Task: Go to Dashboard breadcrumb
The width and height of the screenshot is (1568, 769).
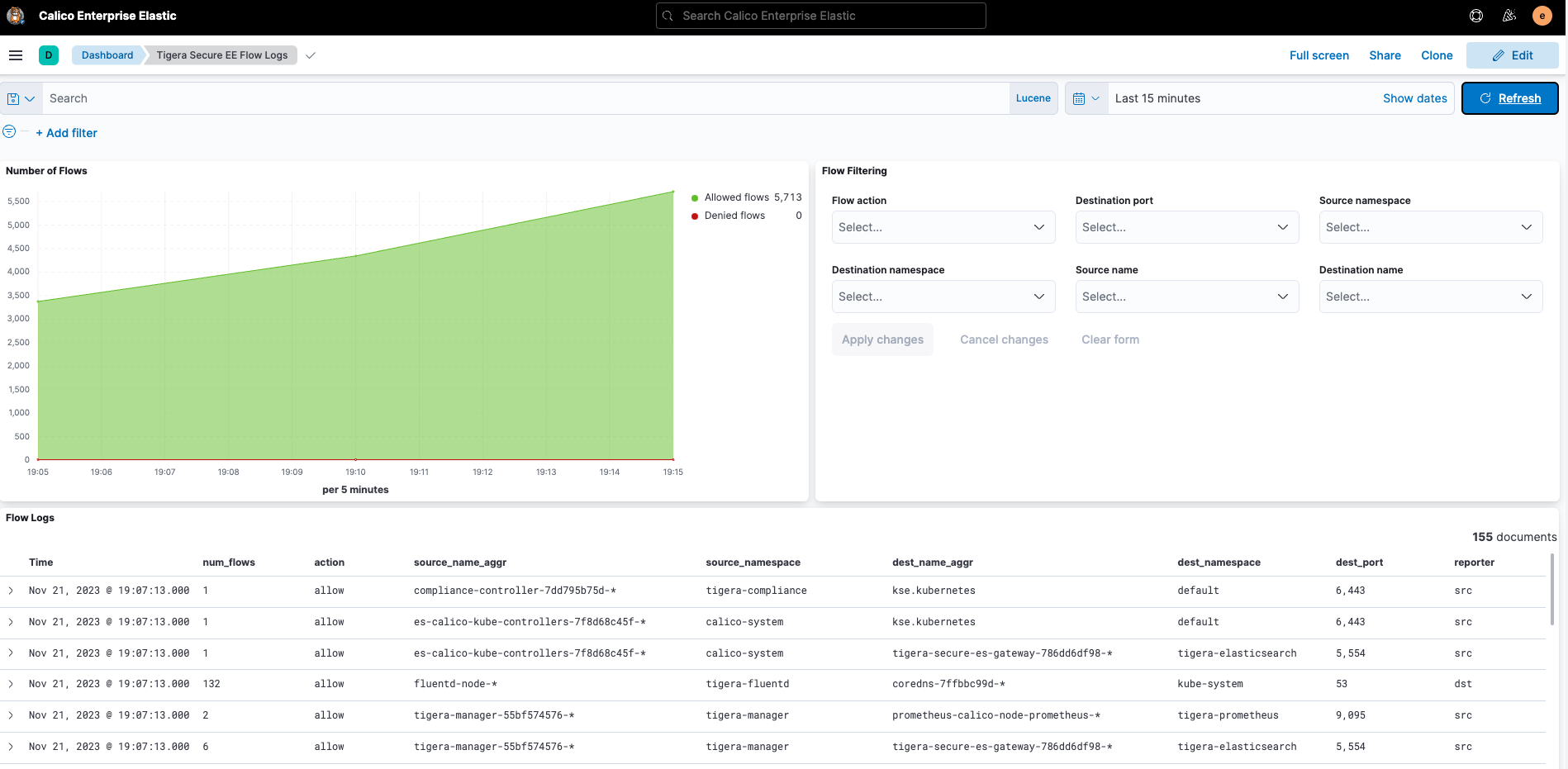Action: point(107,55)
